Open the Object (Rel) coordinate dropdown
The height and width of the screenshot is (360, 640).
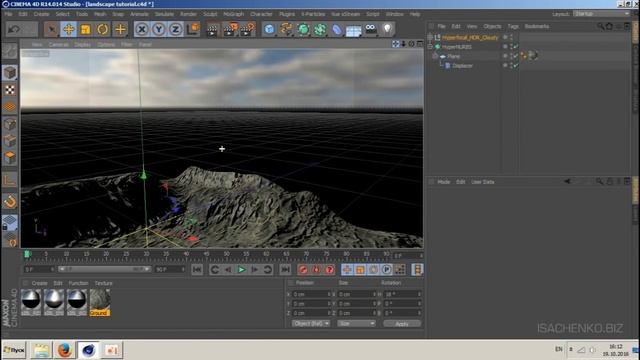[311, 323]
